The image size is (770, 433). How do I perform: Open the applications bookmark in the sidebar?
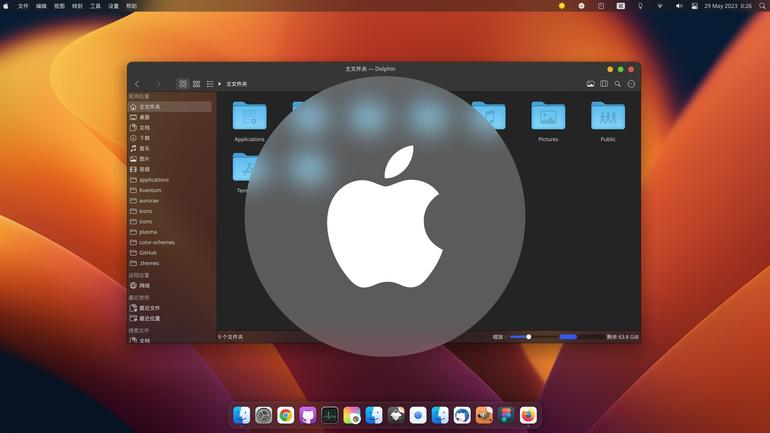point(170,180)
